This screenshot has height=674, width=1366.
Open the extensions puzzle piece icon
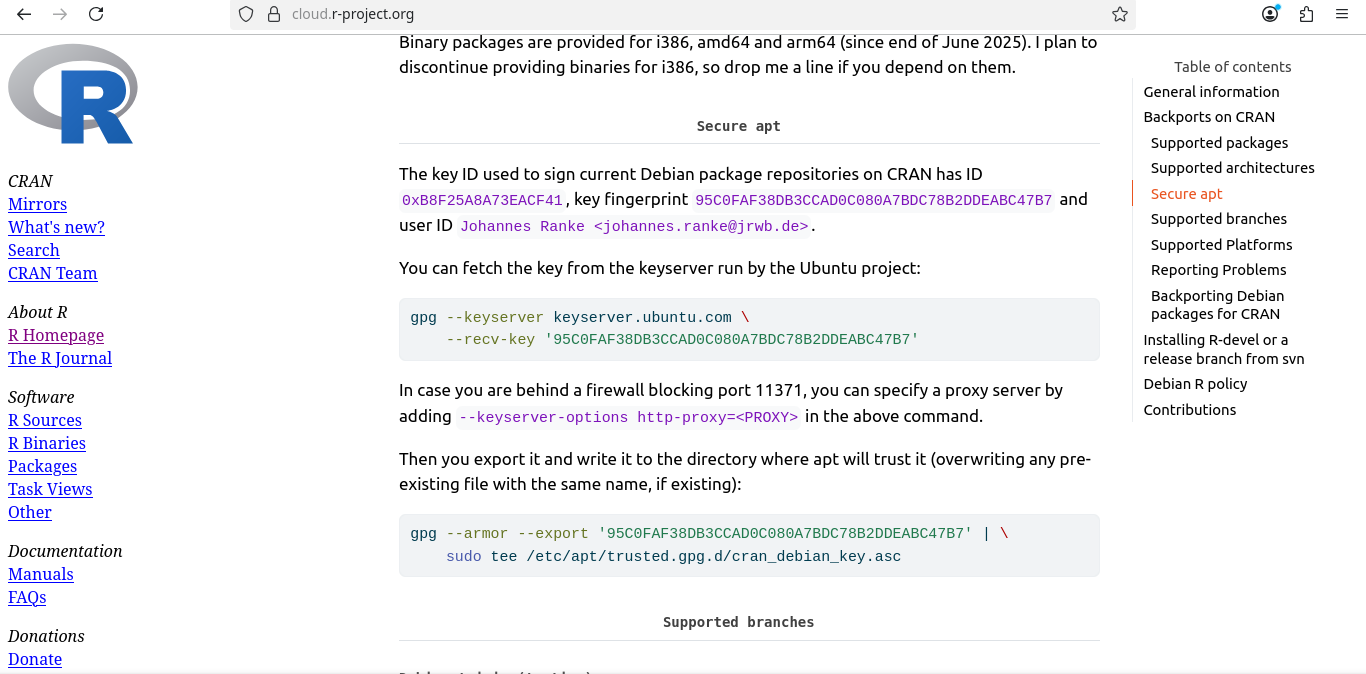1306,14
